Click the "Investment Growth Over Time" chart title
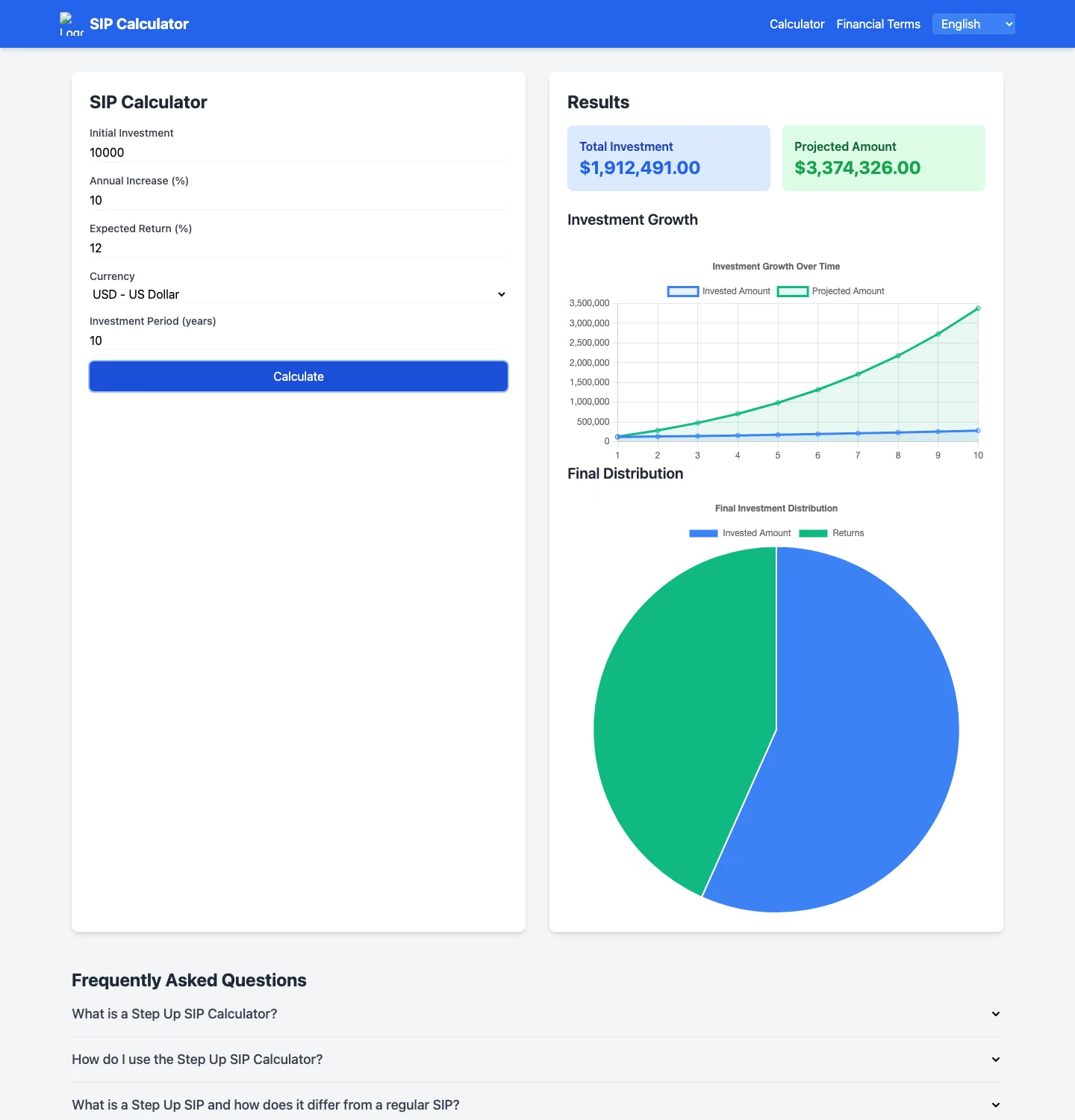1075x1120 pixels. click(776, 267)
